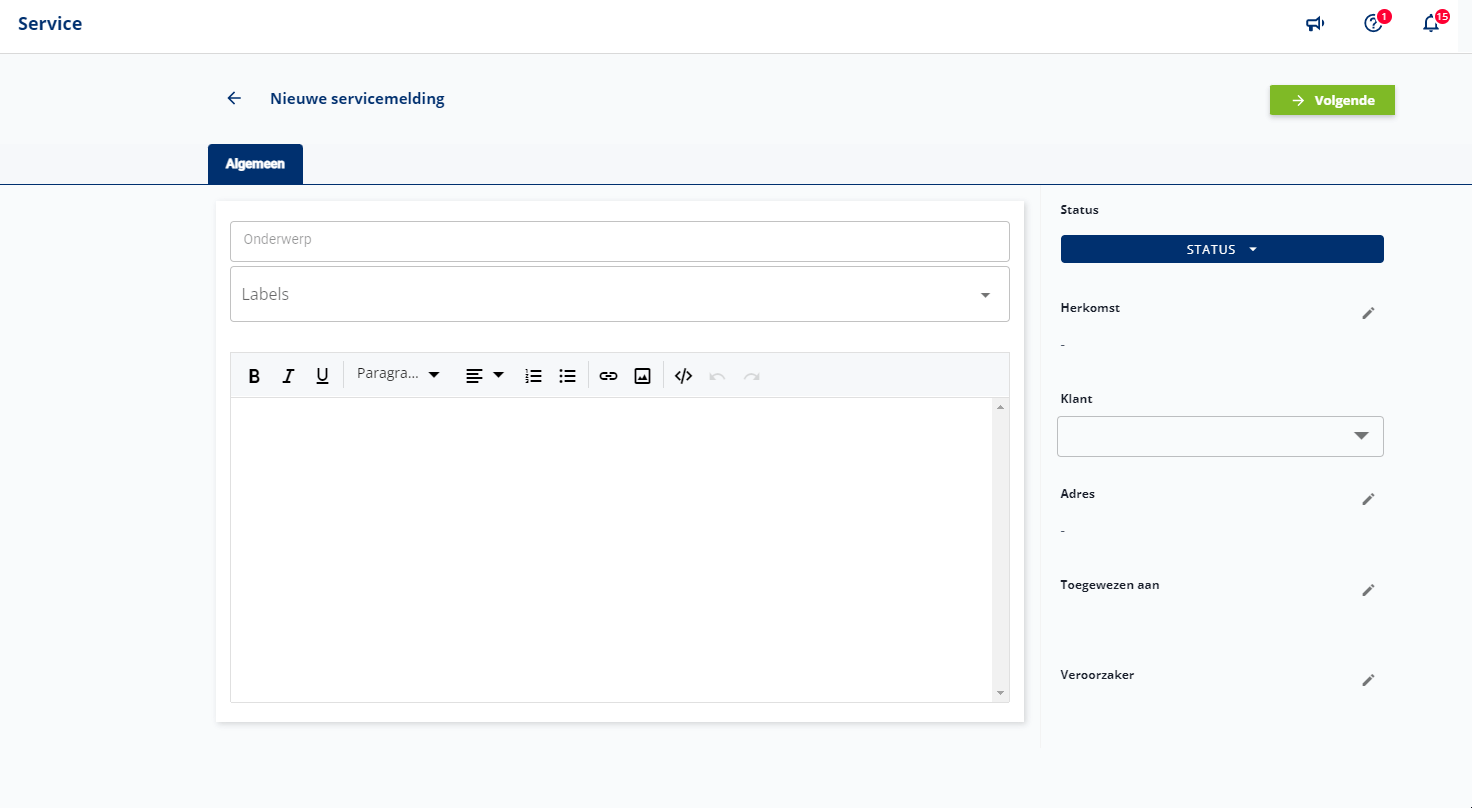The image size is (1472, 808).
Task: Edit the Toegewezen aan field
Action: 1368,590
